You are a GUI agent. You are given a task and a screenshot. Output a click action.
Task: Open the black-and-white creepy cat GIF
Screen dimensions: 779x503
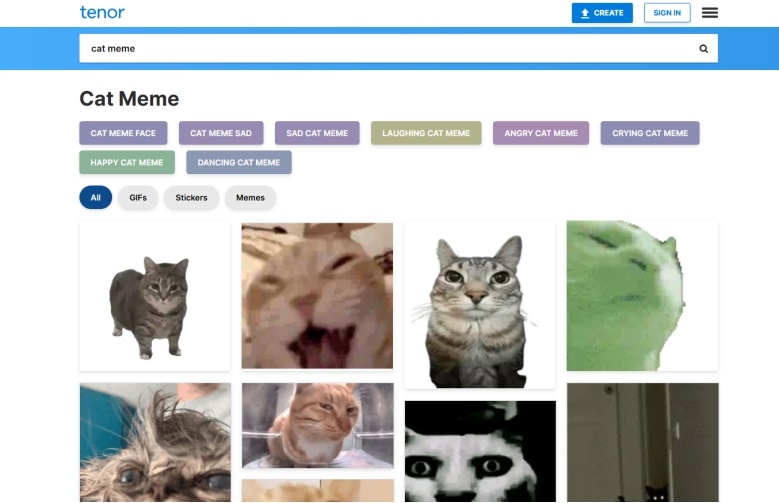coord(480,451)
